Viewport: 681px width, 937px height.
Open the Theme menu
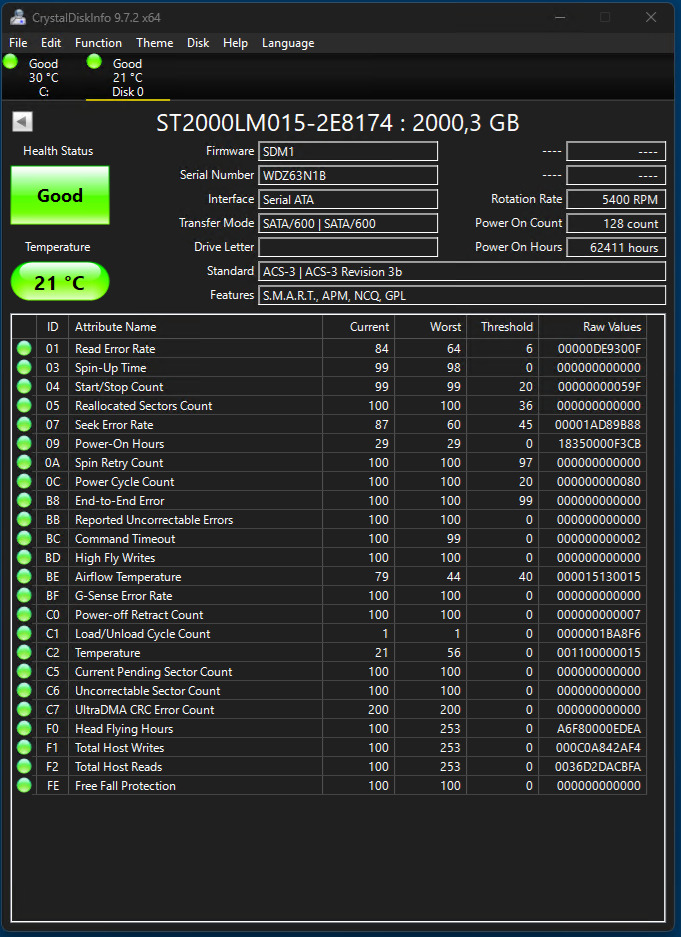click(x=155, y=43)
